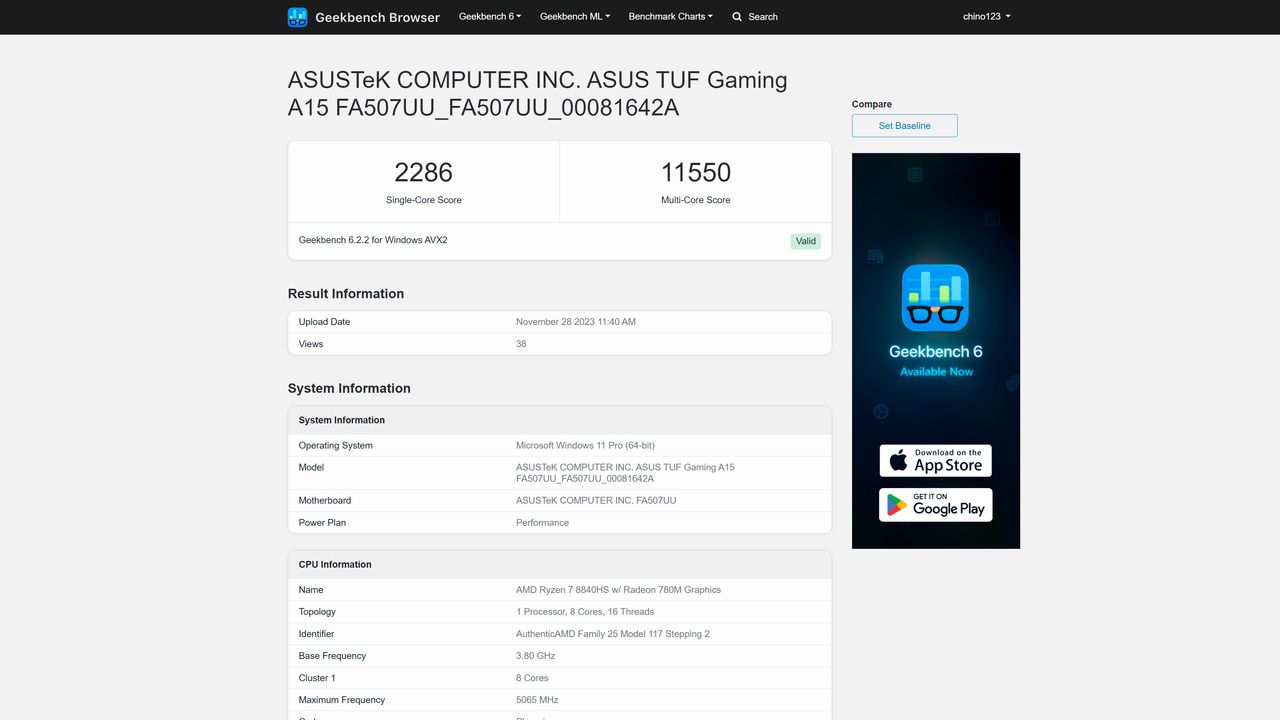
Task: Click the AuthenticAMD Family 25 identifier value
Action: pos(613,634)
